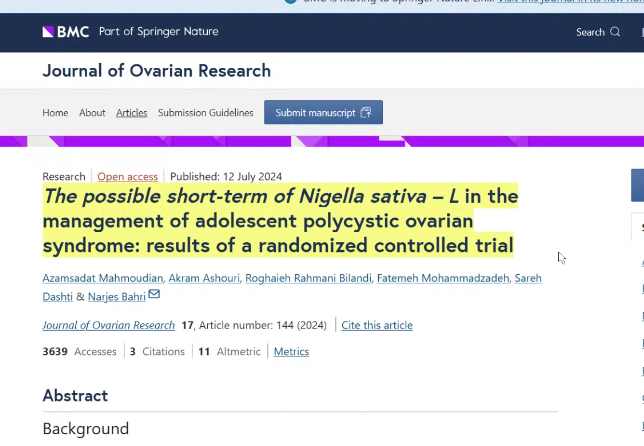Screen dimensions: 644x446
Task: Go to the Articles section
Action: point(131,113)
